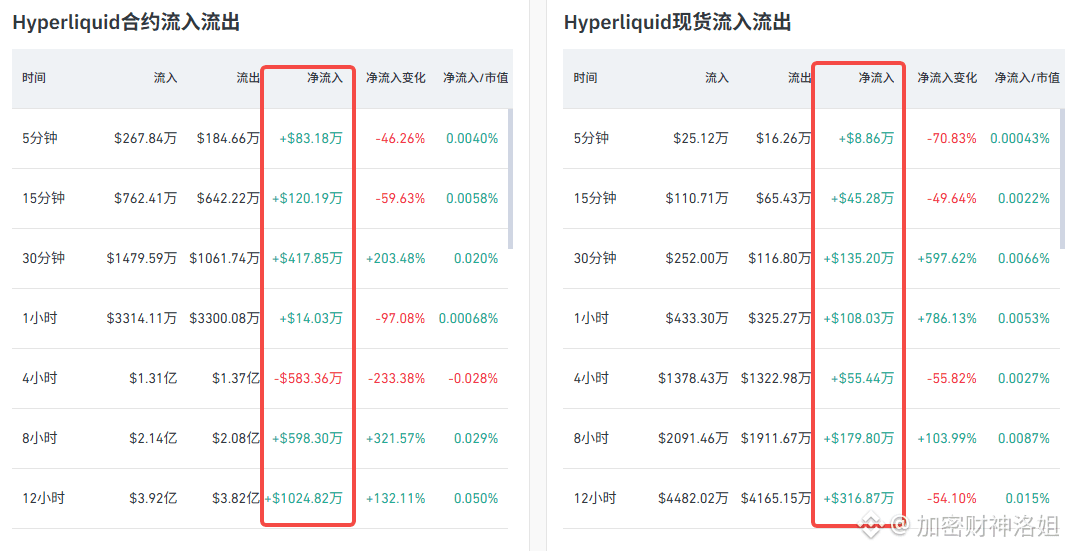Click the inflow value $1.31亿
1067x551 pixels.
153,378
